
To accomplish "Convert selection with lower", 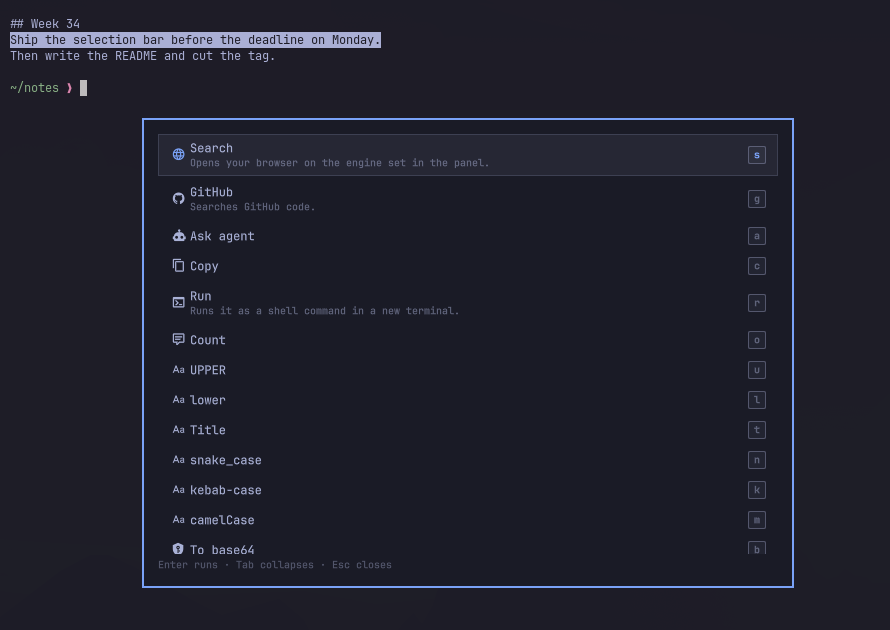I will [x=468, y=400].
